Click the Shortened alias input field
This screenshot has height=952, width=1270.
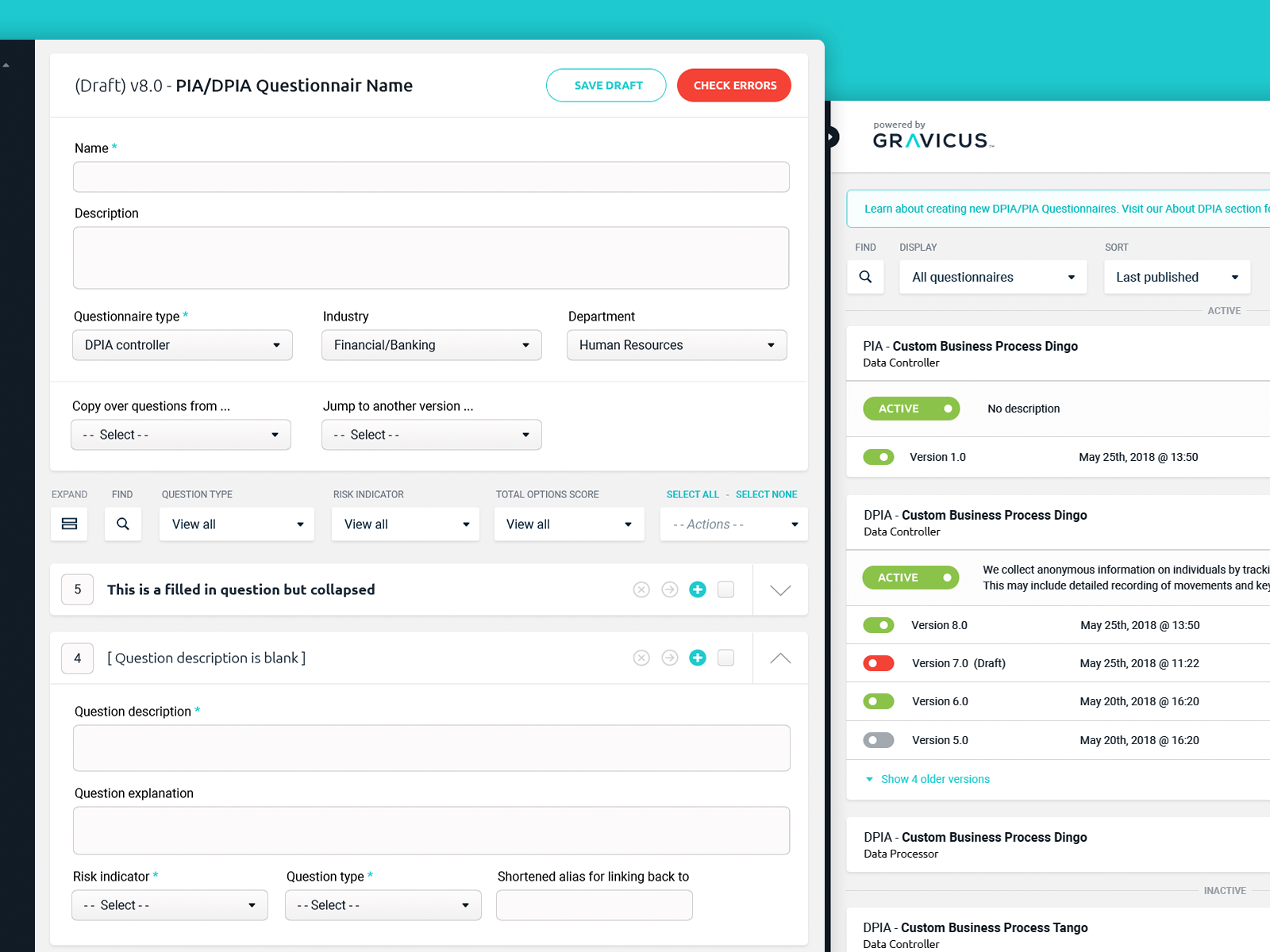pos(595,905)
